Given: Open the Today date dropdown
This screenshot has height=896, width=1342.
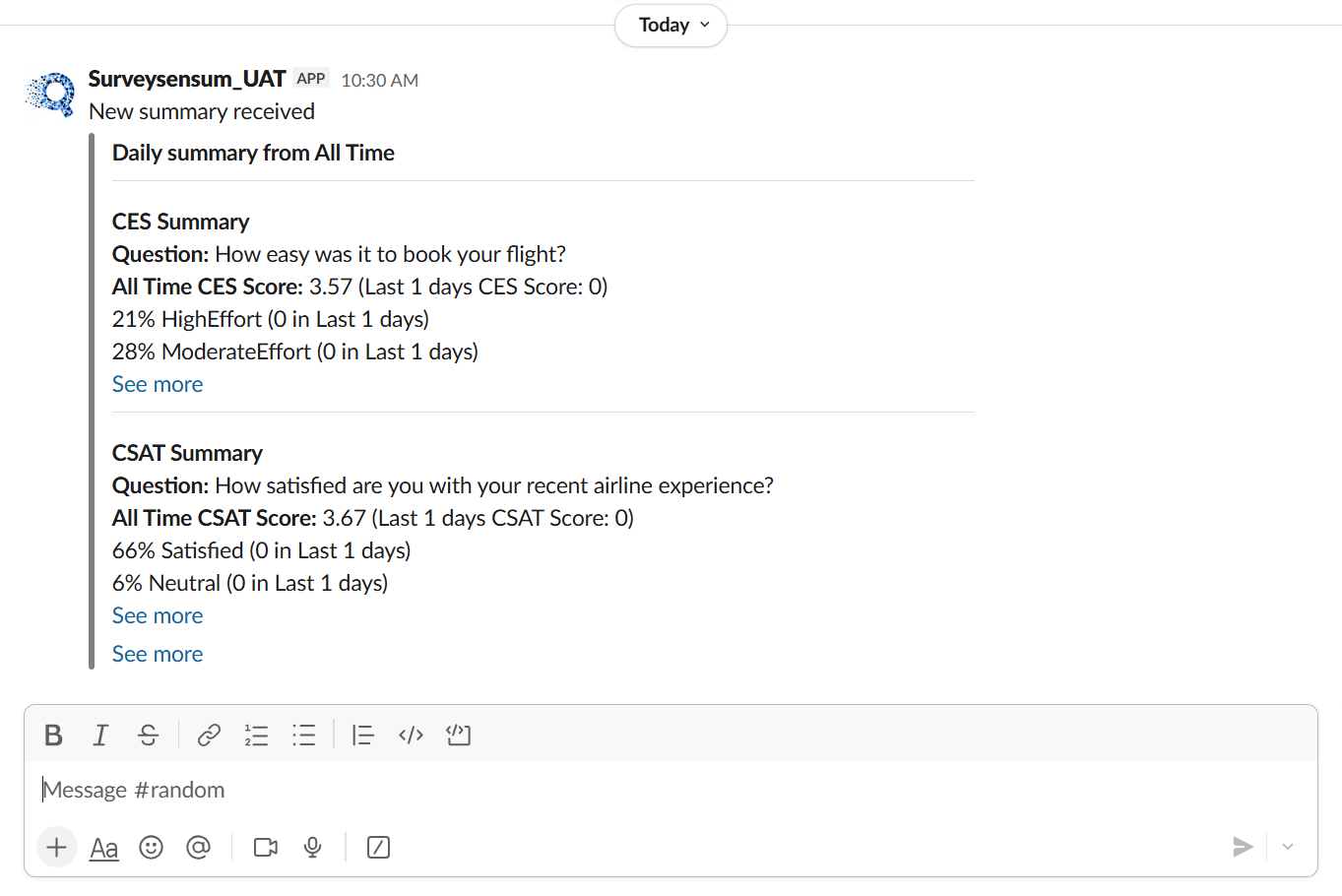Looking at the screenshot, I should tap(671, 26).
